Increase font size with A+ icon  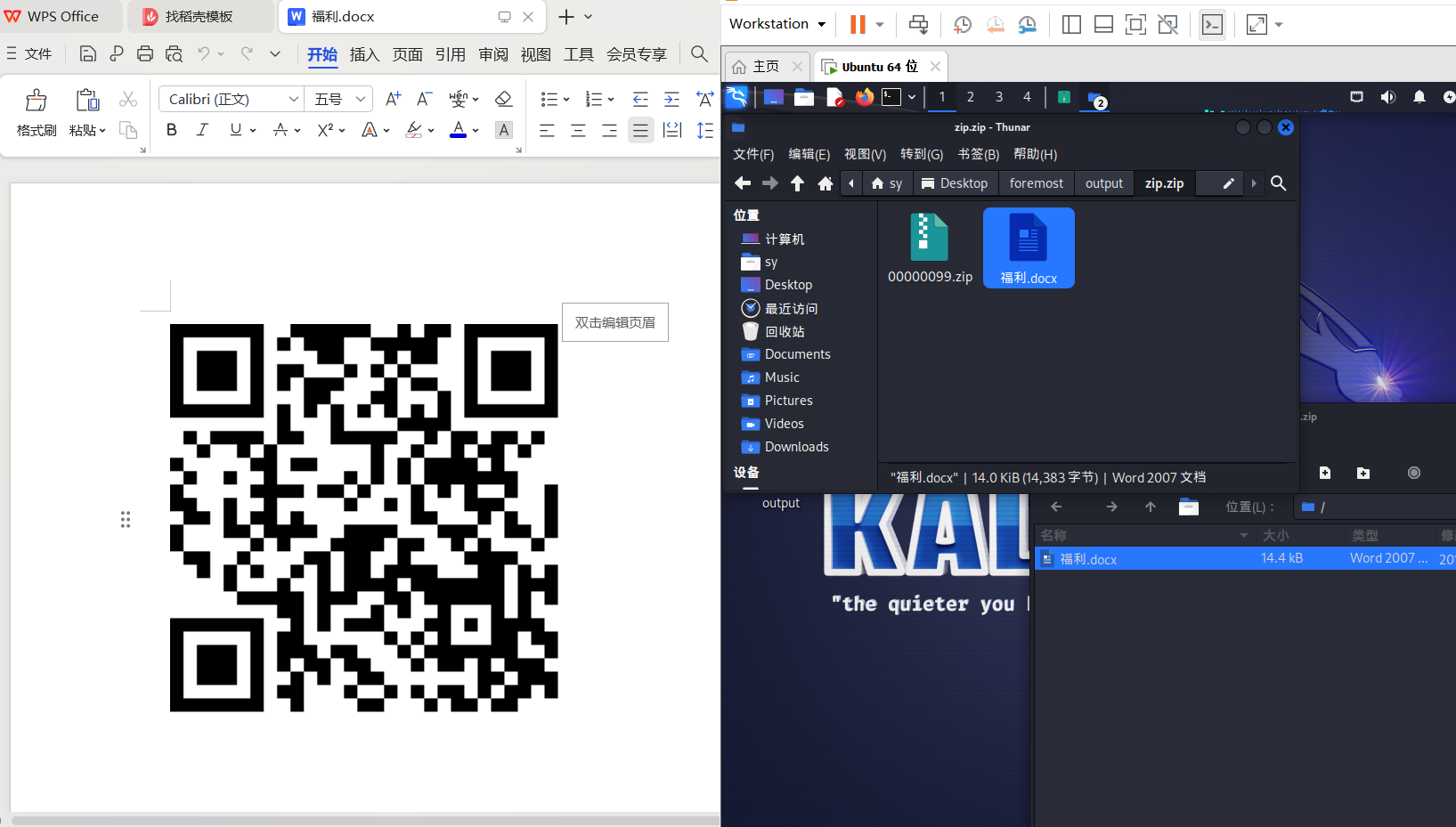coord(393,99)
